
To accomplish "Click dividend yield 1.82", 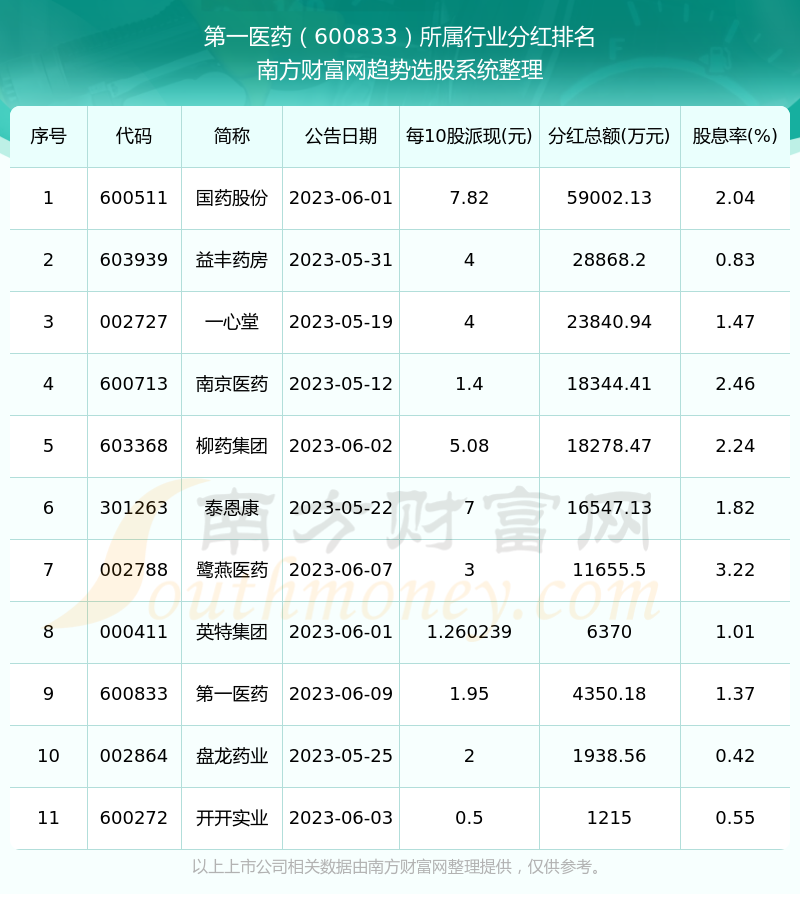I will 735,508.
